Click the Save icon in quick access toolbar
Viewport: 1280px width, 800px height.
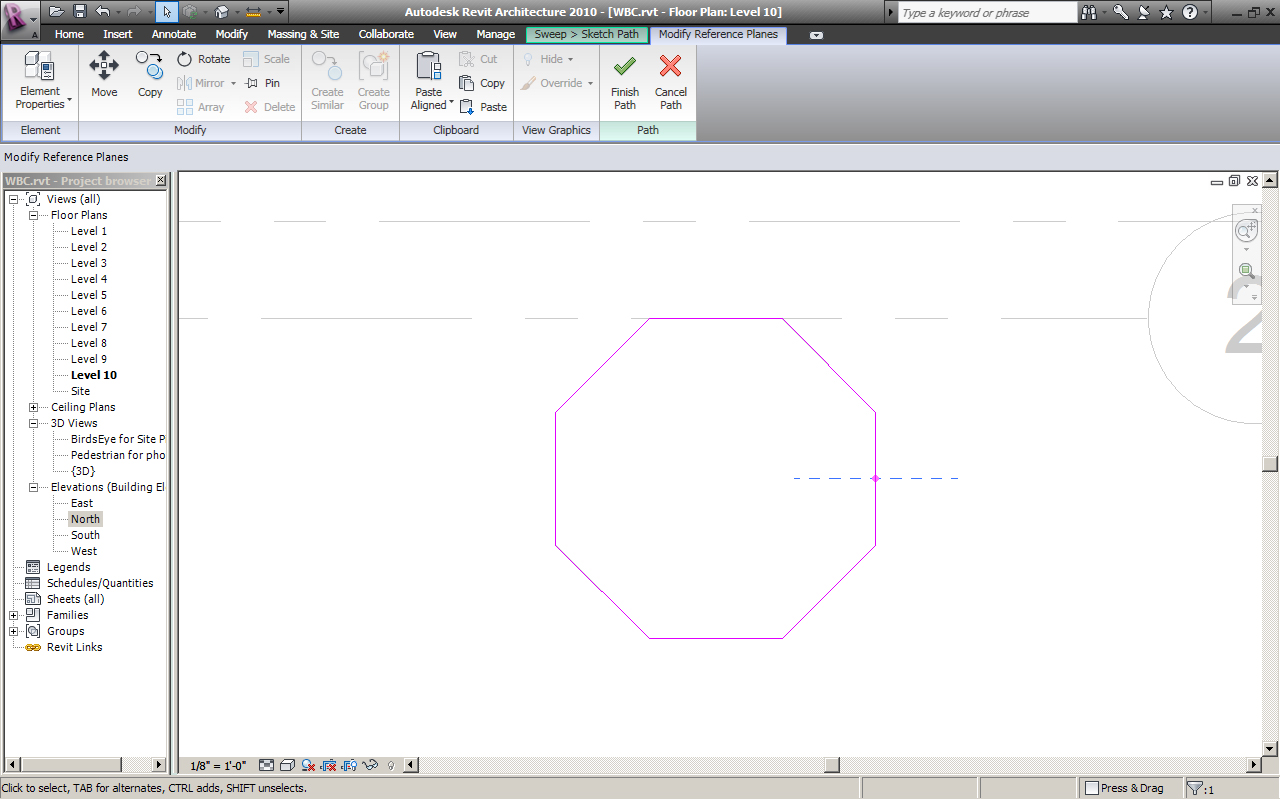(x=79, y=12)
